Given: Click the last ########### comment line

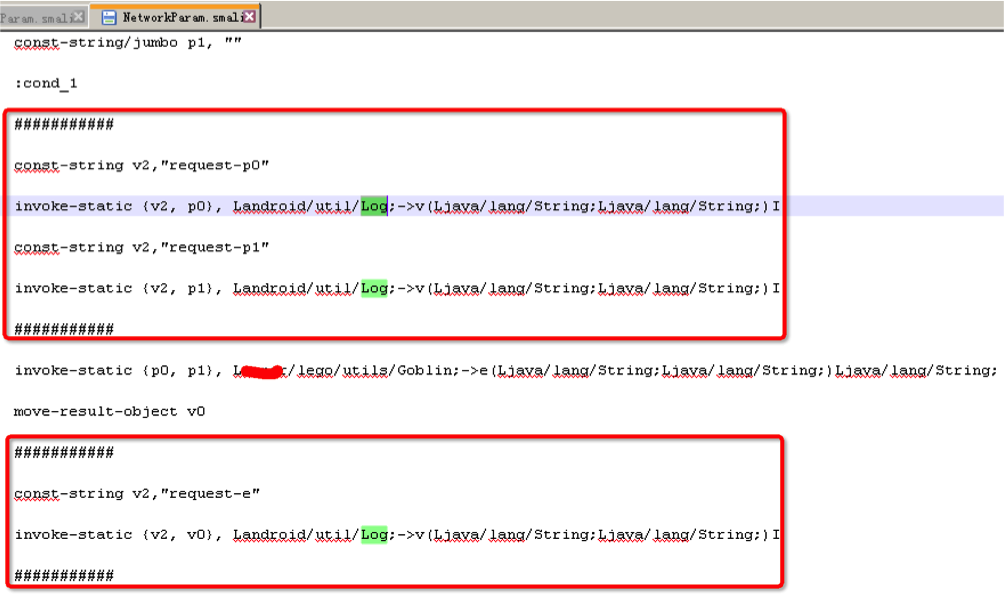Looking at the screenshot, I should click(64, 575).
